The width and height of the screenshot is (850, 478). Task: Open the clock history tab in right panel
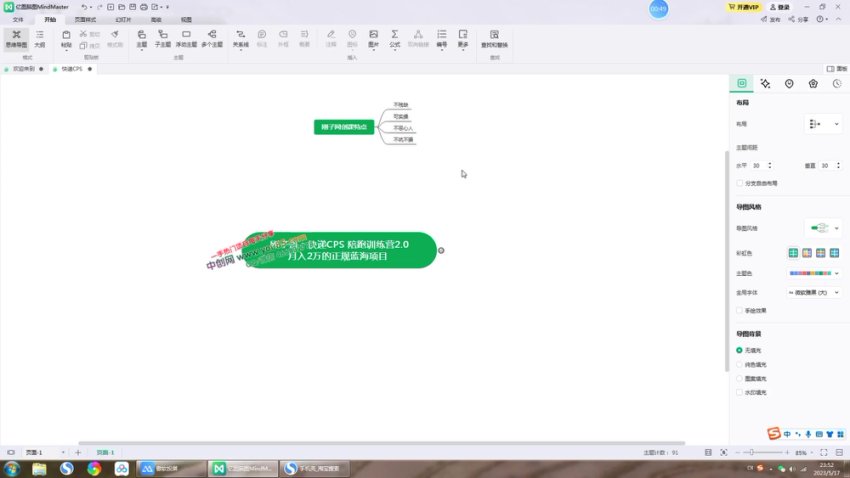(x=837, y=83)
